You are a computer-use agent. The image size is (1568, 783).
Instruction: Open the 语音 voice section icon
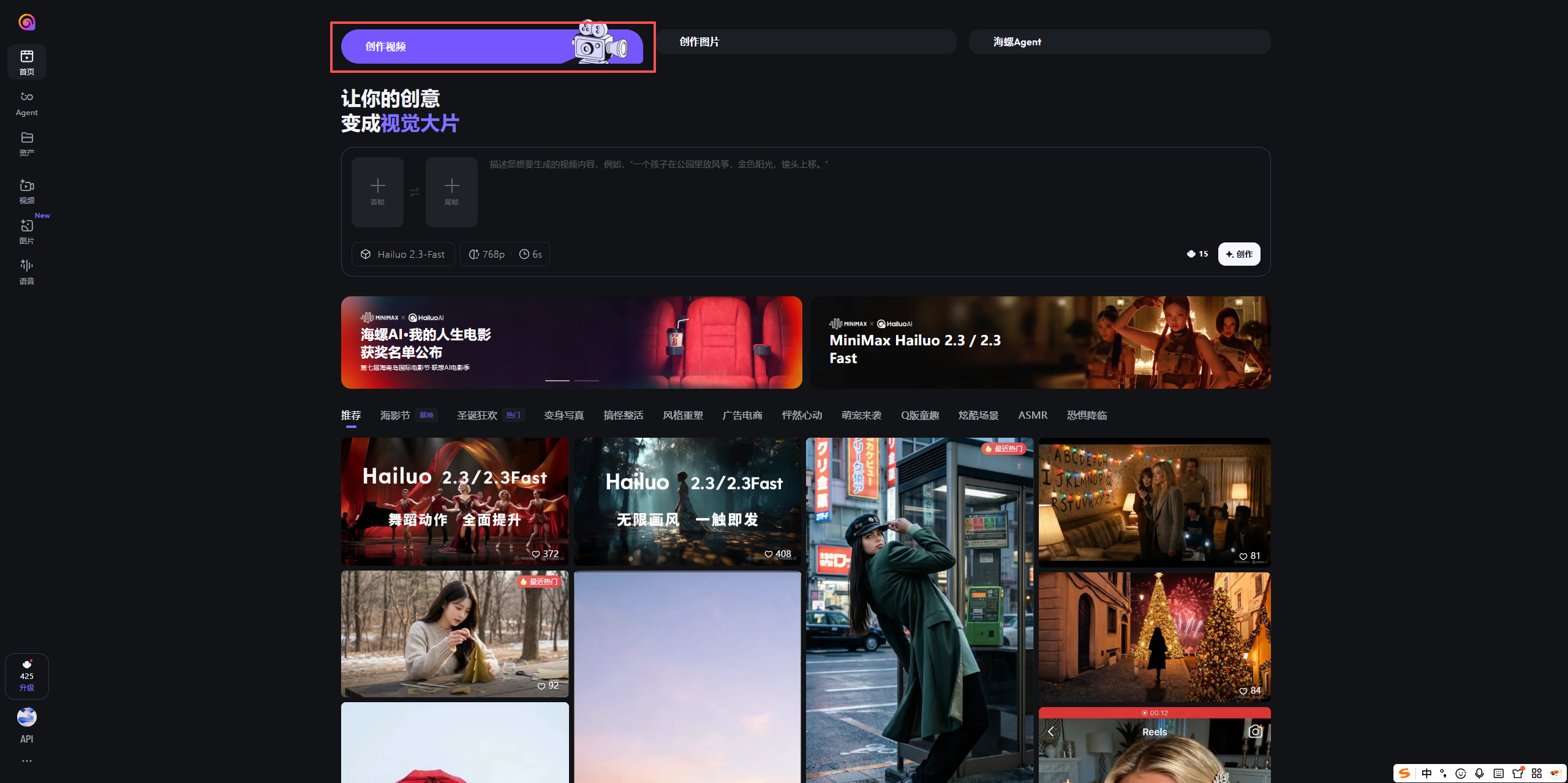pyautogui.click(x=26, y=272)
